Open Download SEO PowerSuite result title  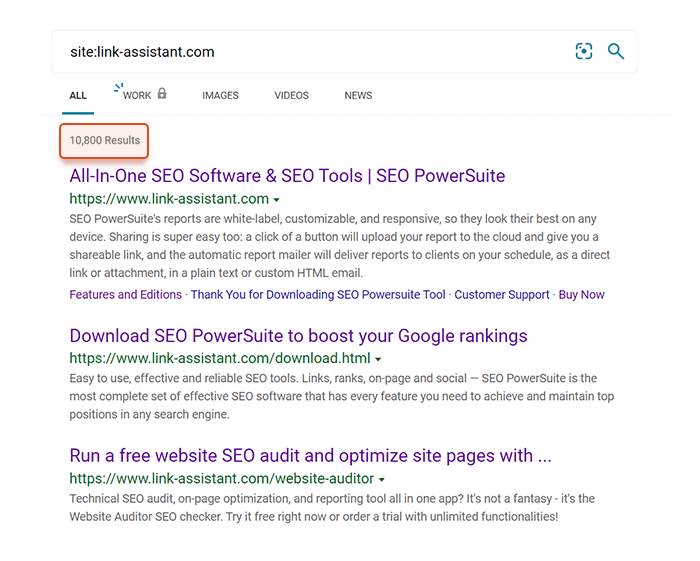point(298,336)
